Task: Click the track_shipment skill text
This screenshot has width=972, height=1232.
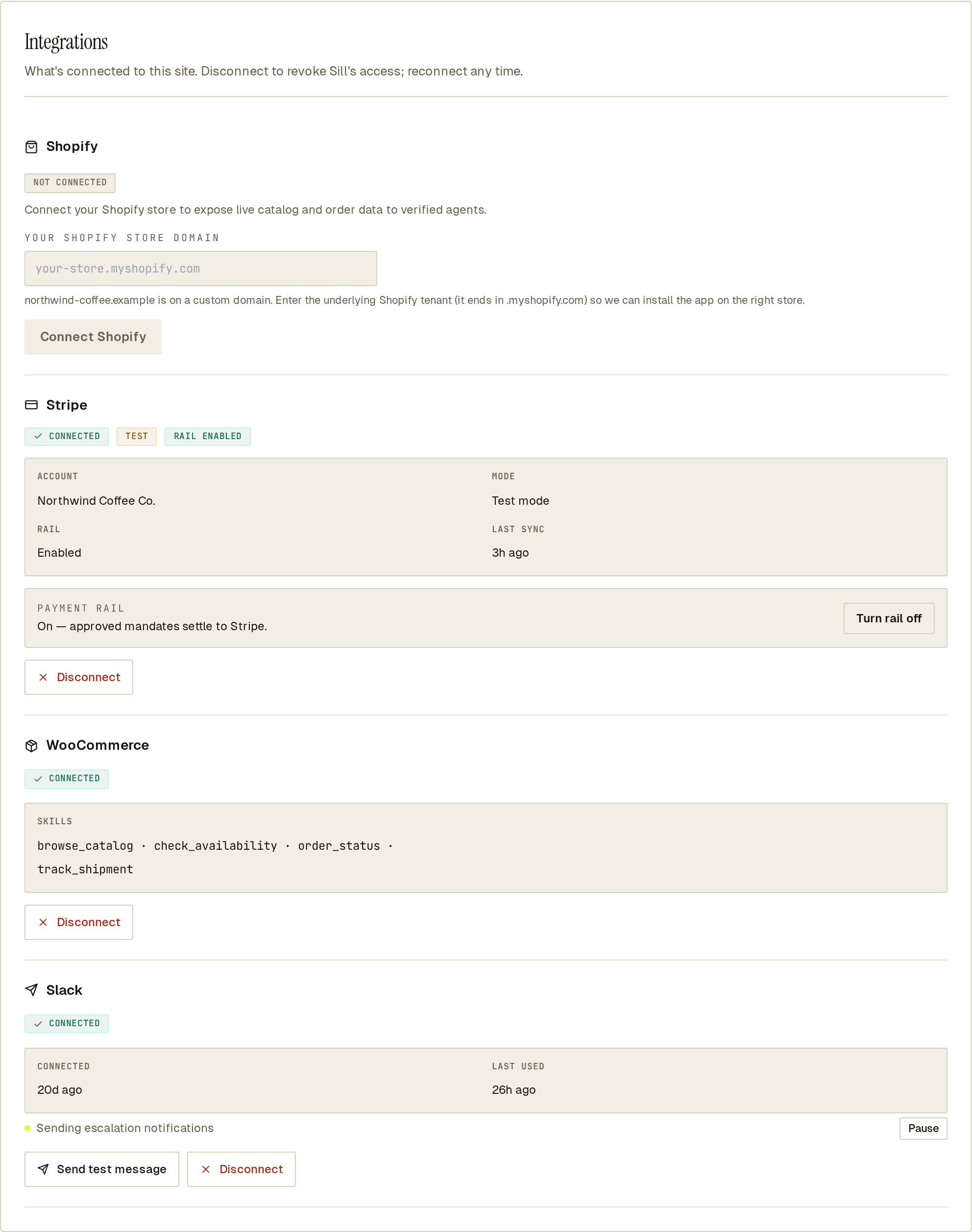Action: tap(85, 869)
